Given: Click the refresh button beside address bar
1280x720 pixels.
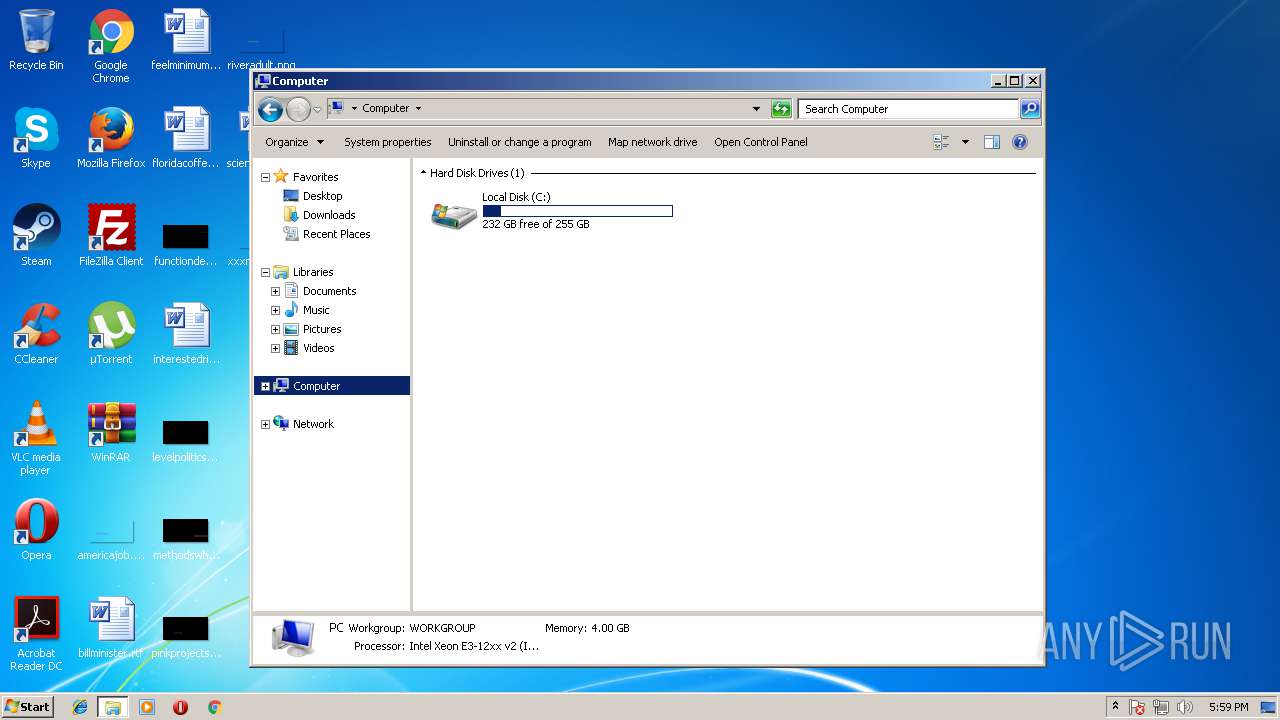Looking at the screenshot, I should click(781, 109).
